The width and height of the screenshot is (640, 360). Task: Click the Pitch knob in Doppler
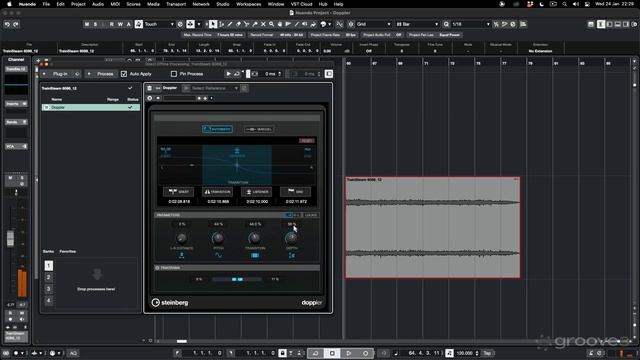(x=218, y=238)
